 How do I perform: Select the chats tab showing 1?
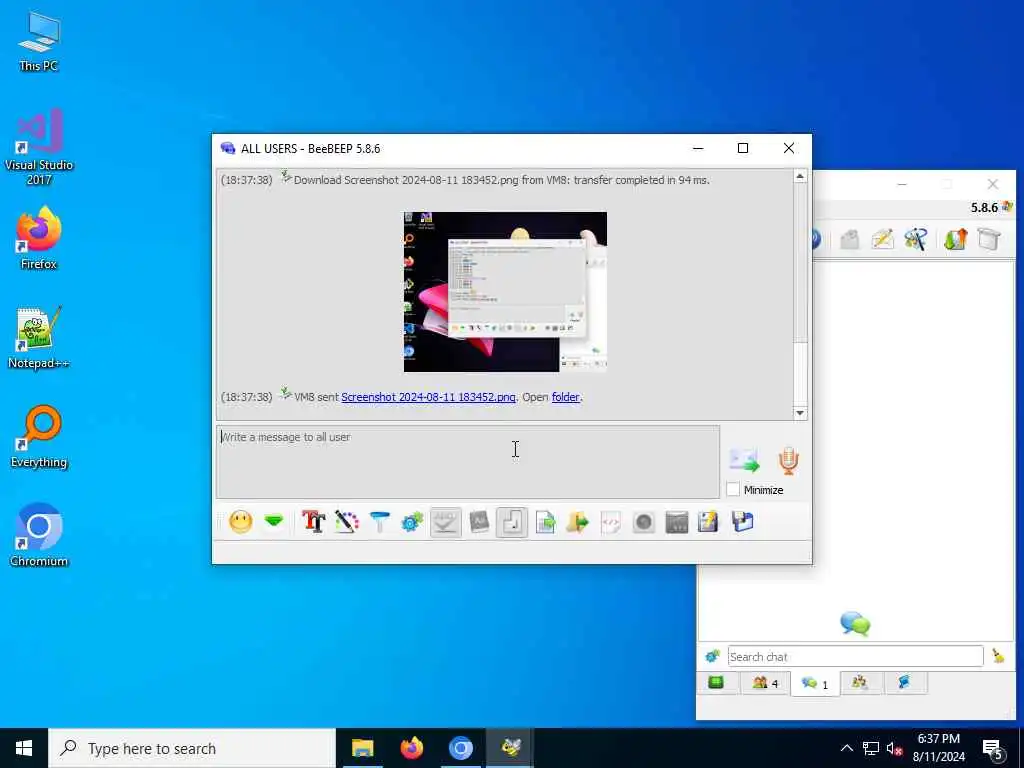pos(815,683)
